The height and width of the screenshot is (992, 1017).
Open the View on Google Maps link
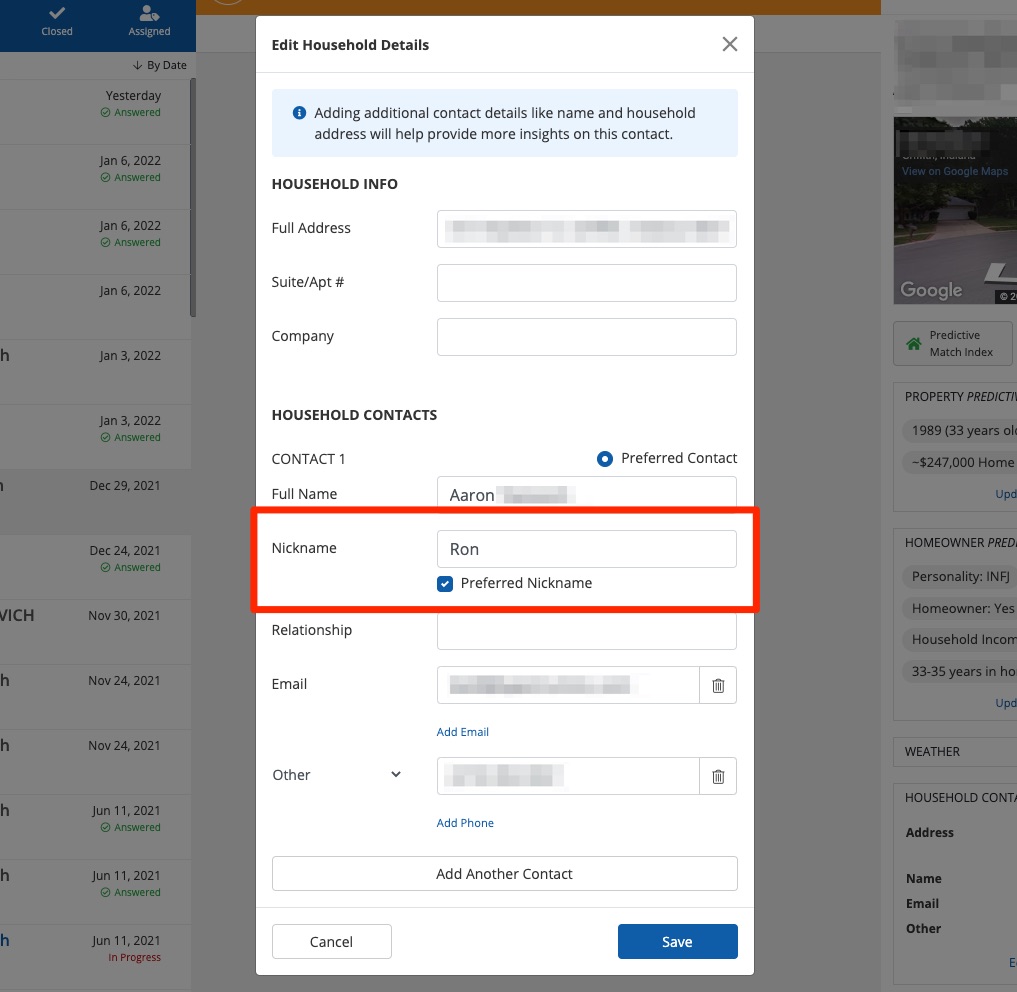(x=954, y=171)
